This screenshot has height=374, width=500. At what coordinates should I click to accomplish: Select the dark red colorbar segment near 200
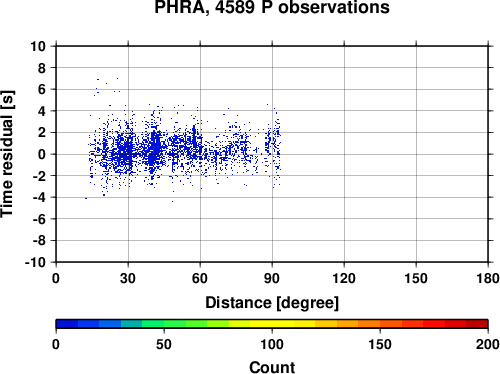(477, 324)
